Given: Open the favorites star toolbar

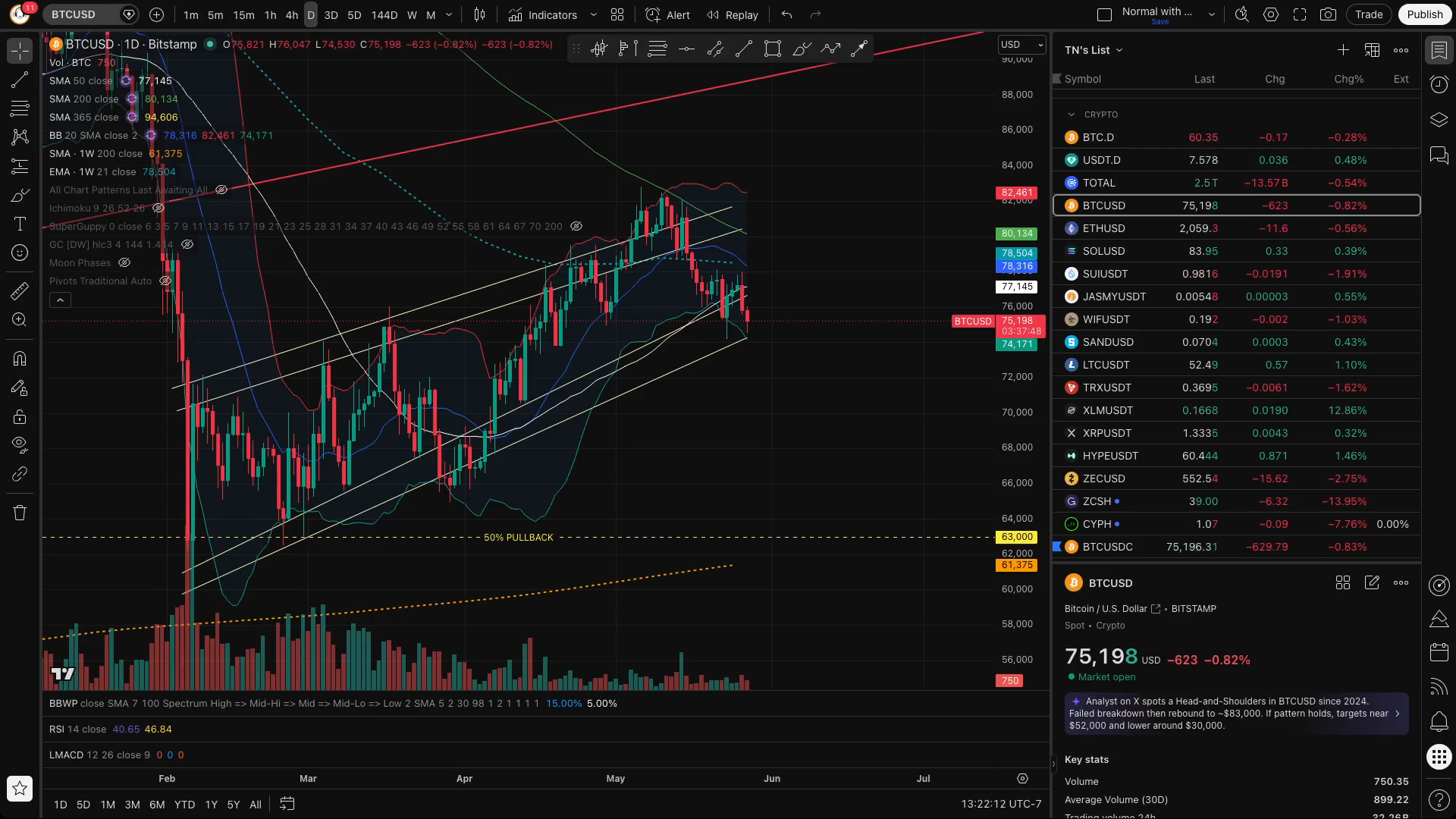Looking at the screenshot, I should (x=20, y=789).
